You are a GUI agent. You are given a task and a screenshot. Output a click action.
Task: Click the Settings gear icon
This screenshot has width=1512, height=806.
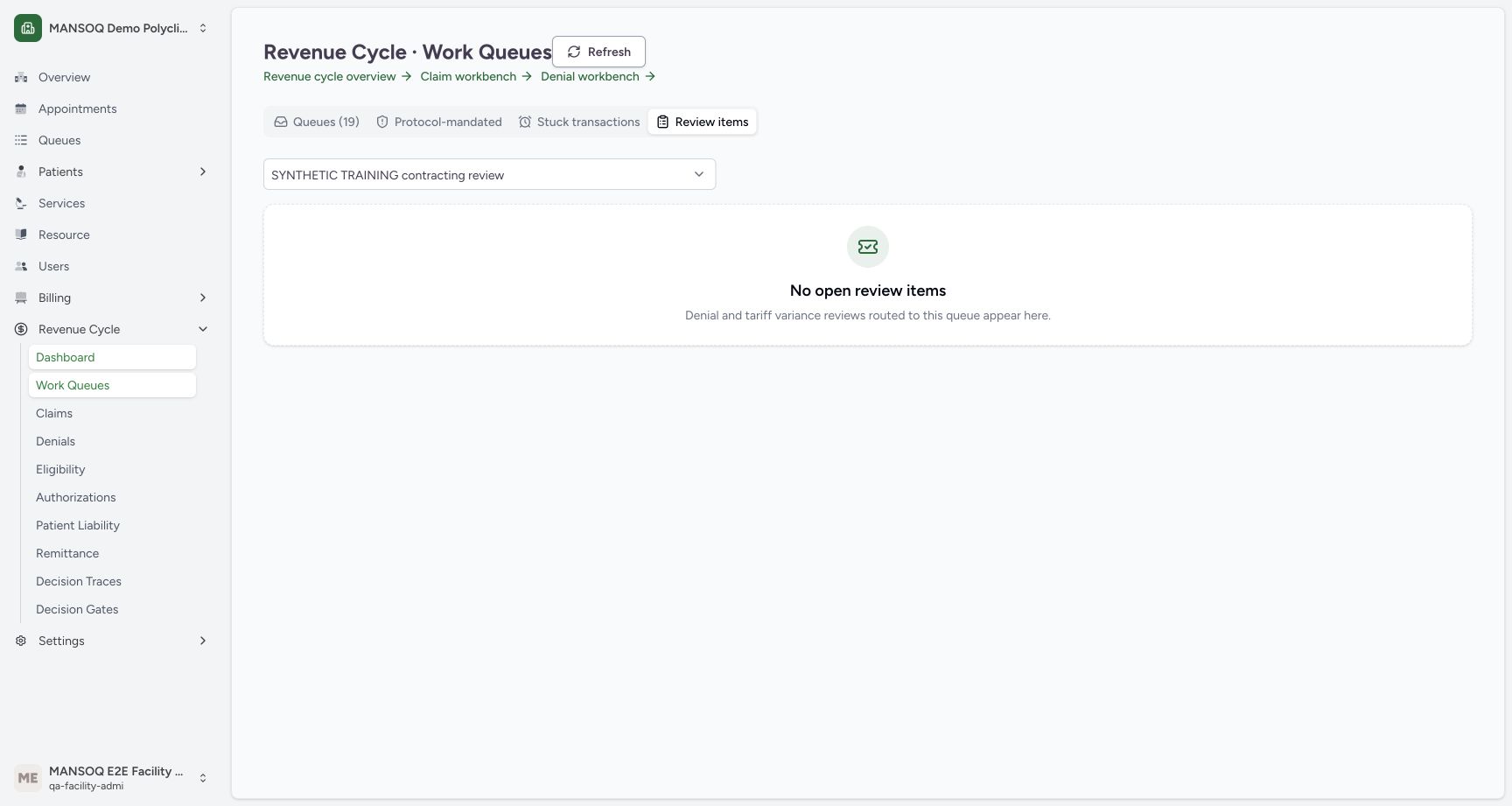coord(21,641)
